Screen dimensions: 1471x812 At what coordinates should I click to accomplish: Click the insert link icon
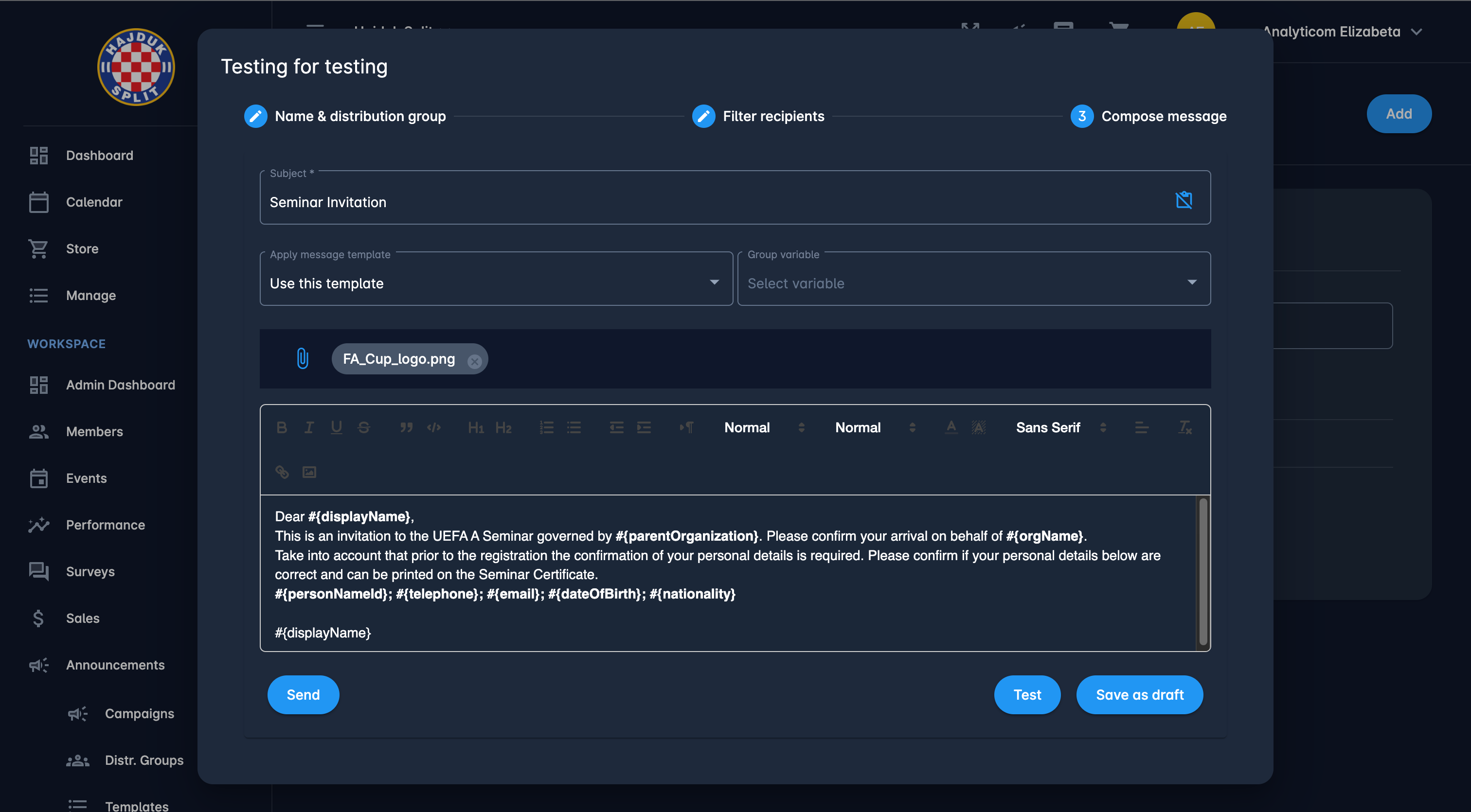click(282, 472)
